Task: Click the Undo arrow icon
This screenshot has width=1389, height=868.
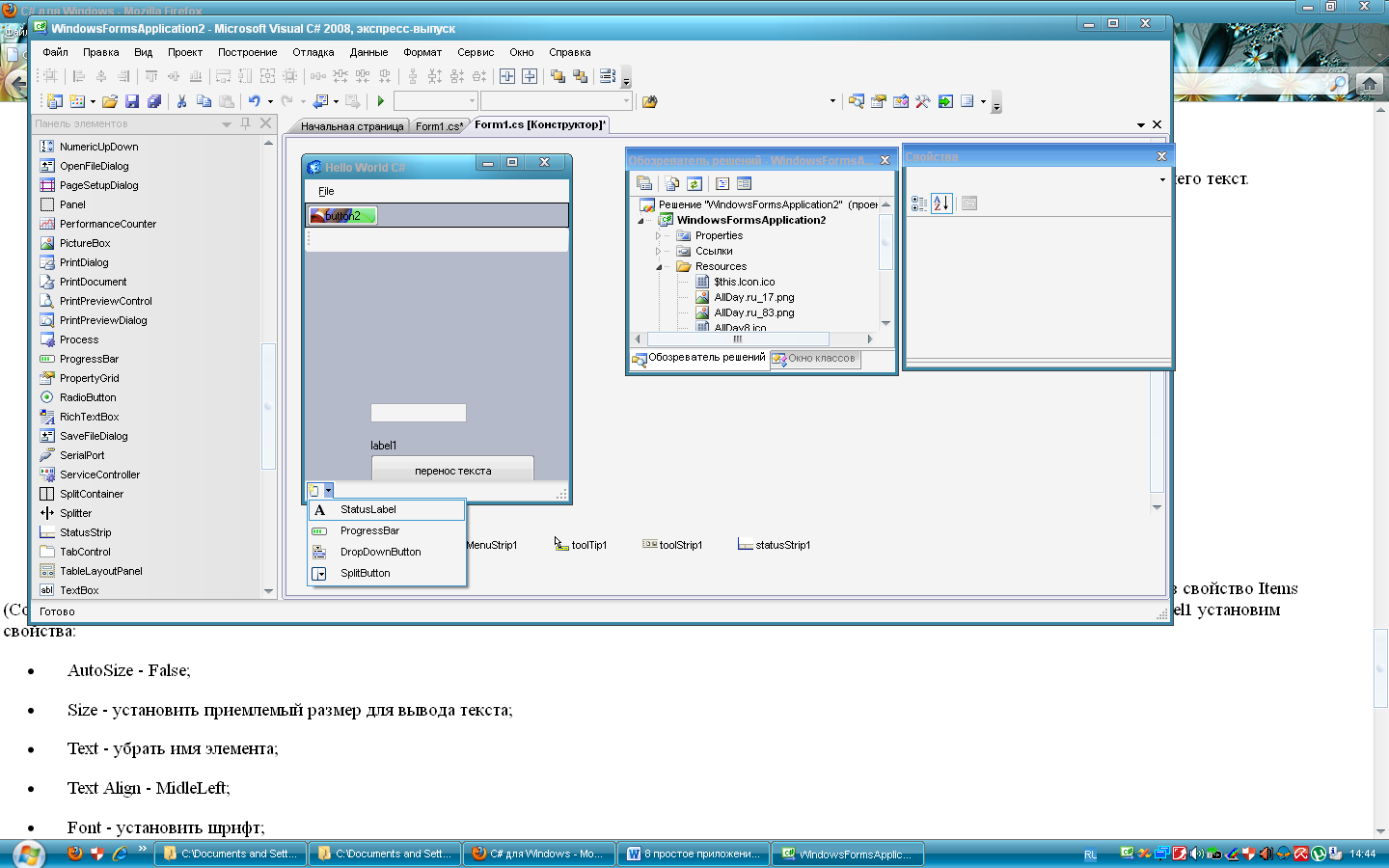Action: pyautogui.click(x=255, y=101)
